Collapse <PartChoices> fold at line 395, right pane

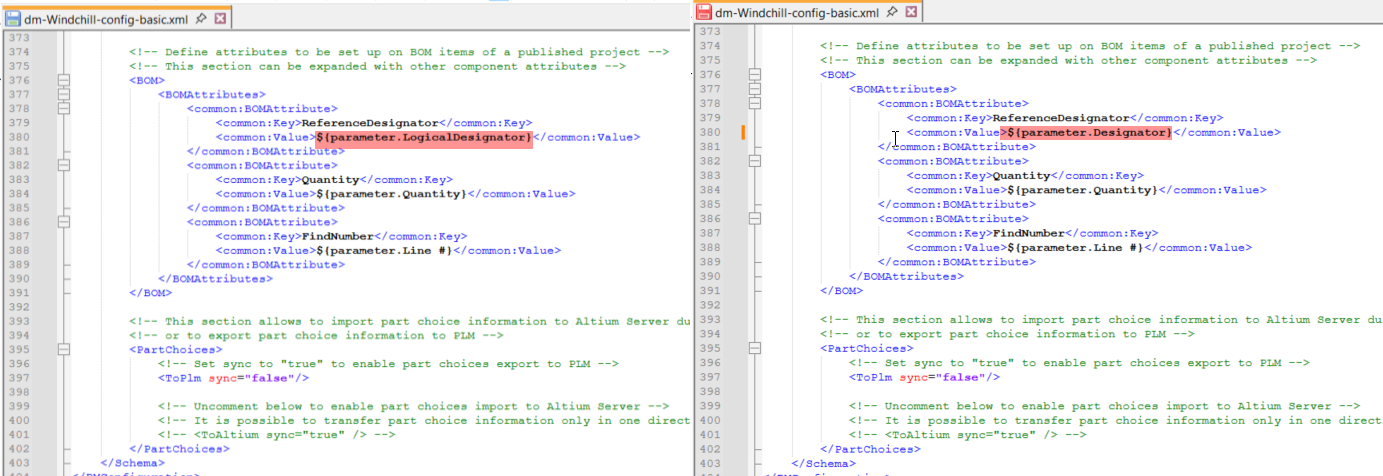pos(755,349)
